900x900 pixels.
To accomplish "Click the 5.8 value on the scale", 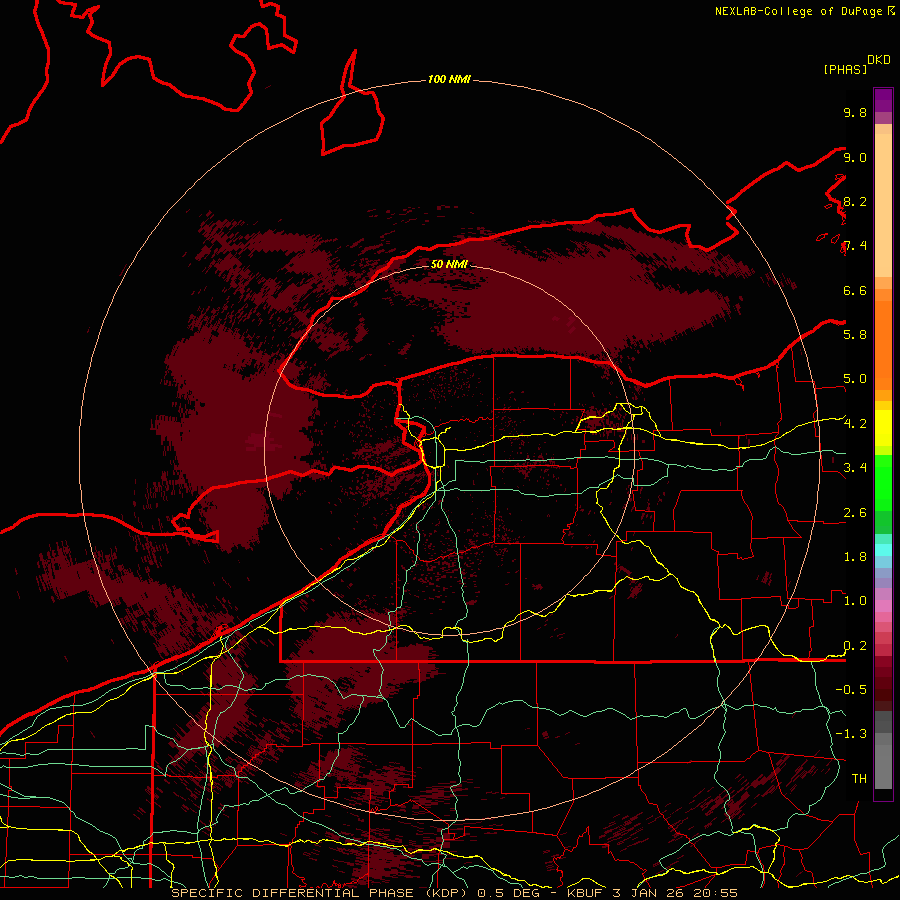I will pyautogui.click(x=855, y=335).
